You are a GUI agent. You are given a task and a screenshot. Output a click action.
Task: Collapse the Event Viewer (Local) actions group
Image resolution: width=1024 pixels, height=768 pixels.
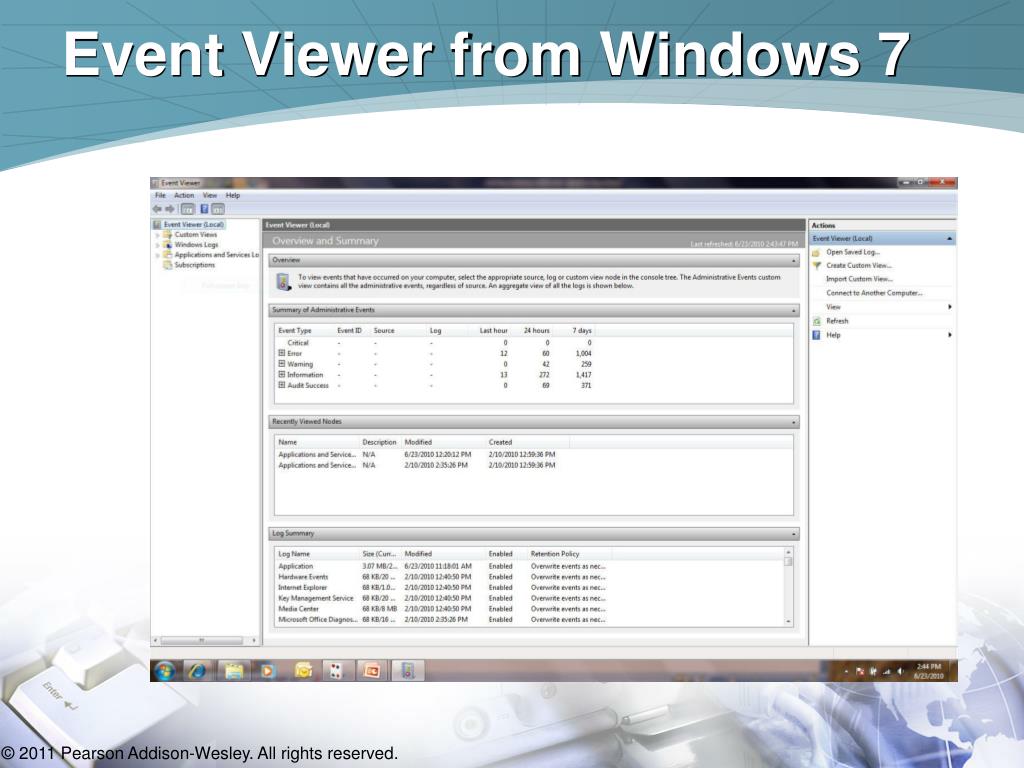click(x=949, y=239)
